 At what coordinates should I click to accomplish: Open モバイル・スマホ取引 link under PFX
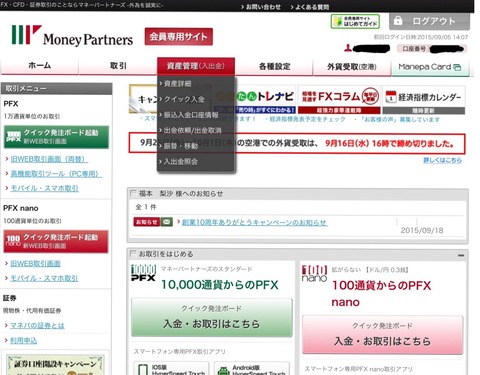tap(44, 188)
